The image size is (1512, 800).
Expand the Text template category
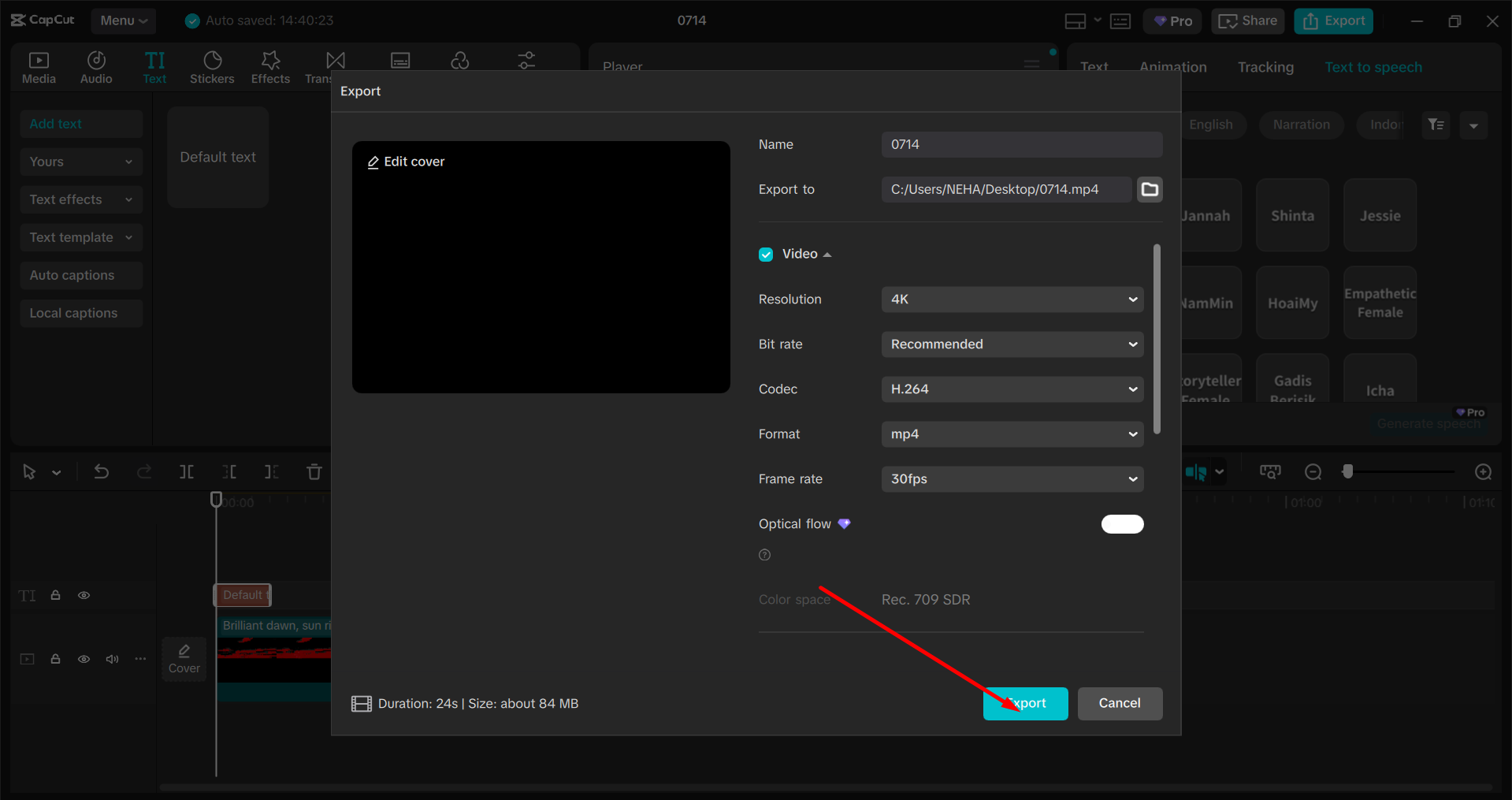tap(81, 237)
